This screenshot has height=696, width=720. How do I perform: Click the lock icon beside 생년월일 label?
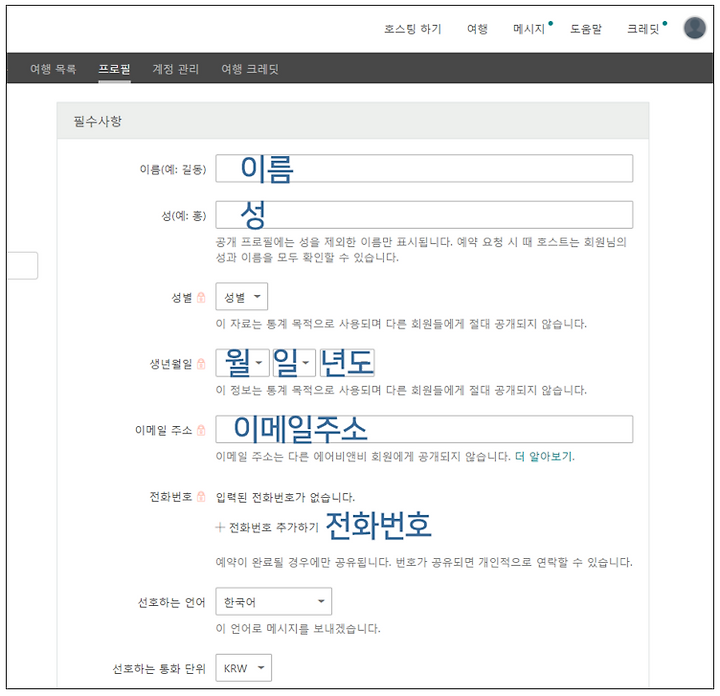pos(201,364)
